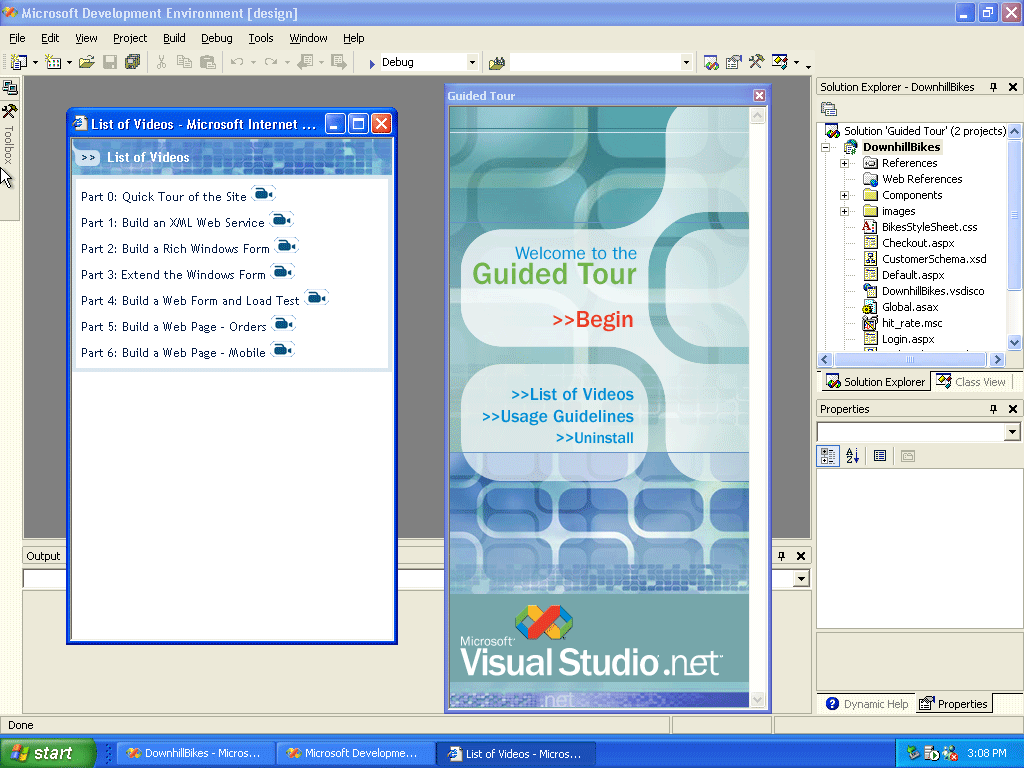Switch to List of Videos taskbar item
1024x768 pixels.
515,754
